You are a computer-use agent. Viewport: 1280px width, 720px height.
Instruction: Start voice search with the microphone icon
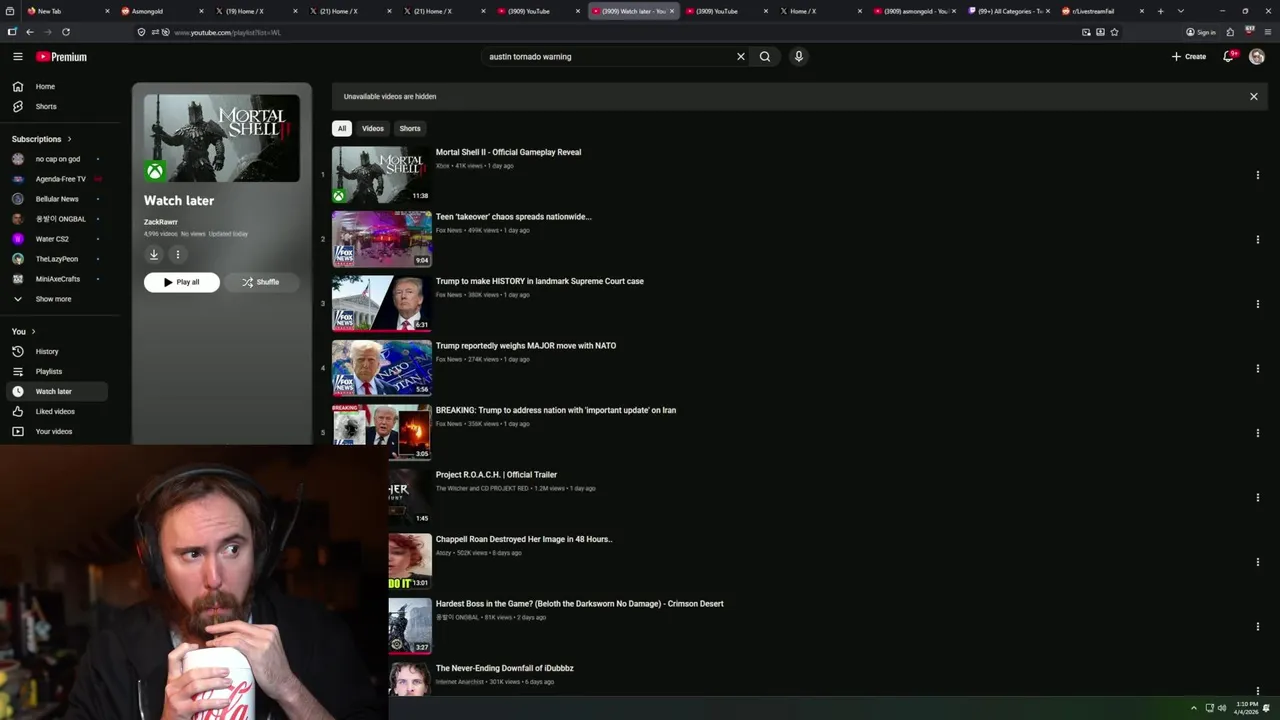(798, 57)
